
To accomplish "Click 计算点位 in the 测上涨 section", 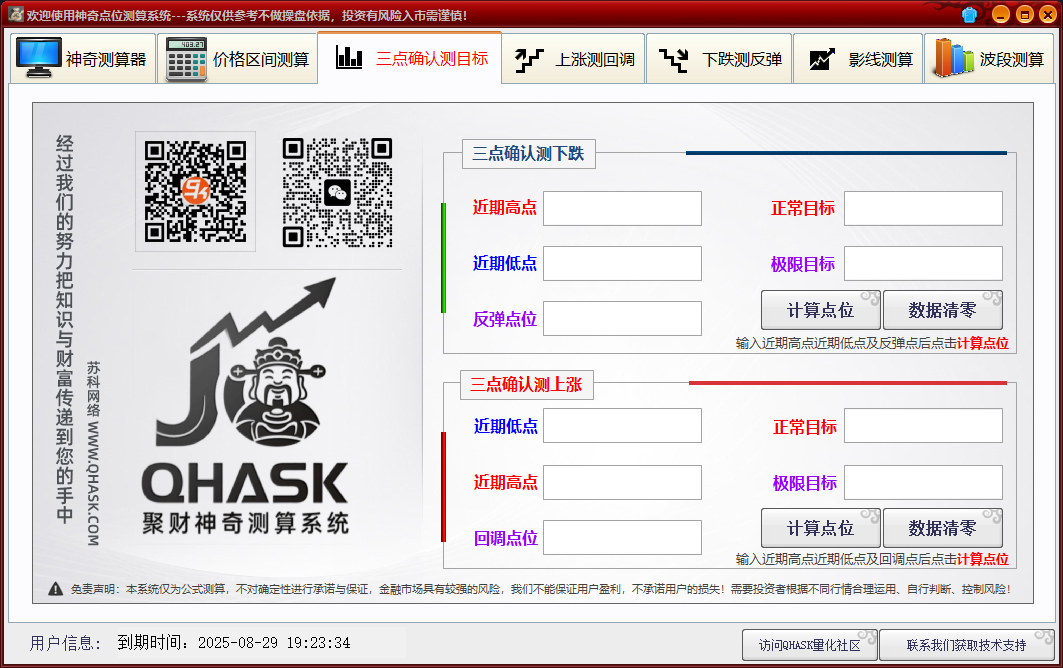I will pos(820,528).
